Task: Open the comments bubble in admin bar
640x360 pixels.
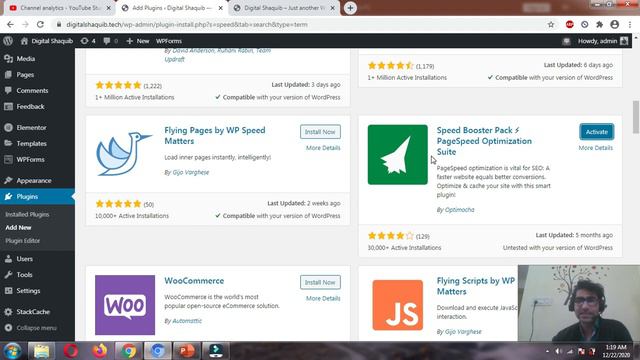Action: click(x=111, y=41)
